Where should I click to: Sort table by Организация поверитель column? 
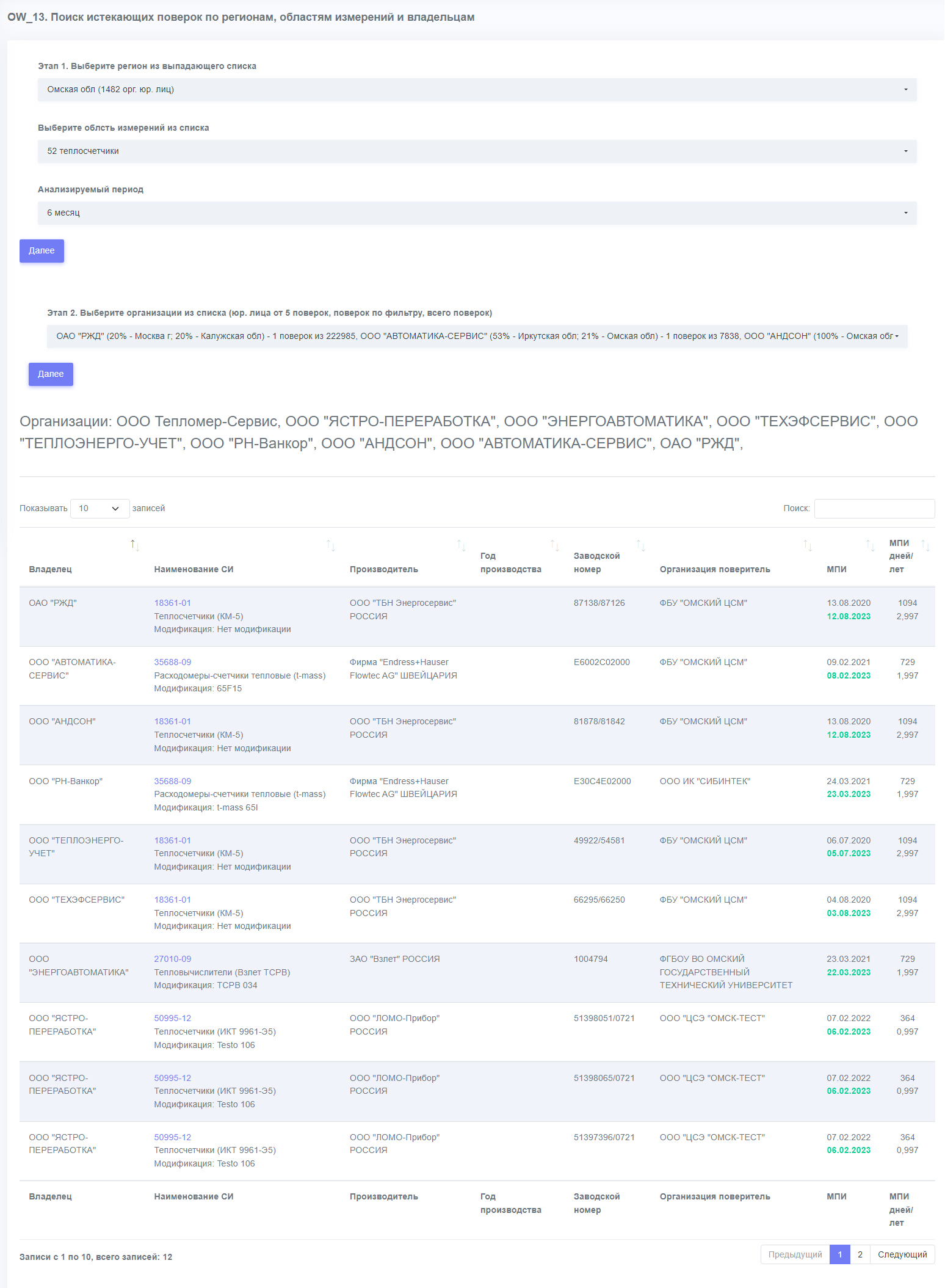(x=734, y=556)
